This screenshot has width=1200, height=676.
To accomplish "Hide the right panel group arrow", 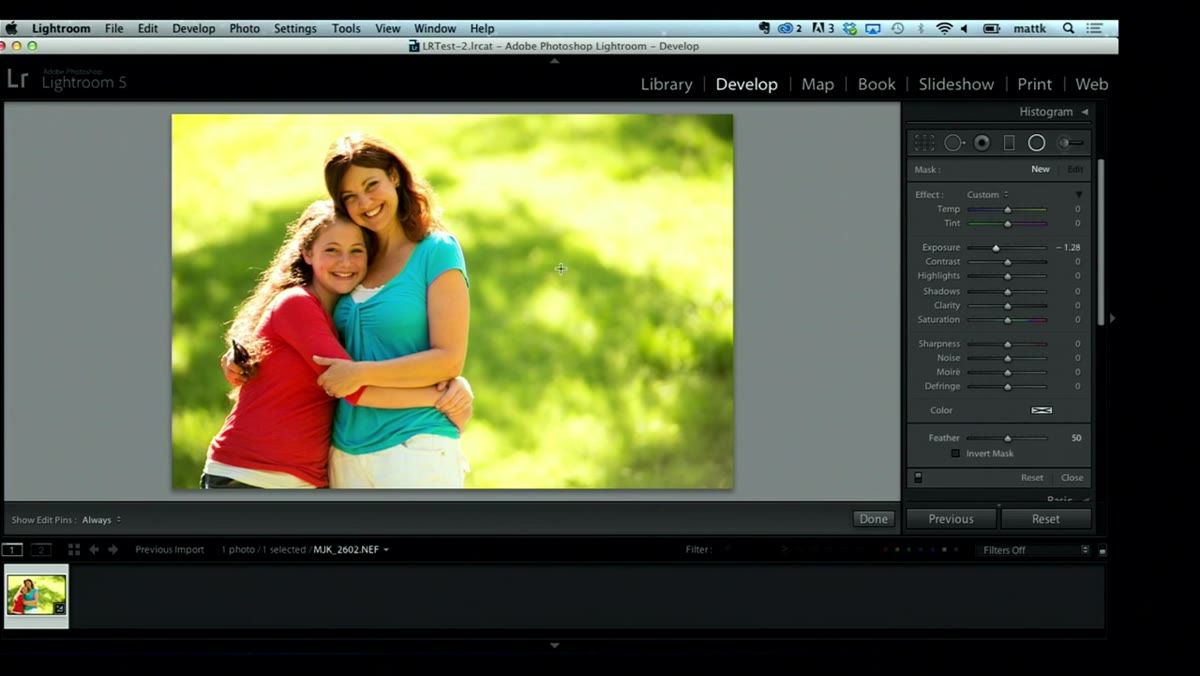I will [x=1112, y=319].
